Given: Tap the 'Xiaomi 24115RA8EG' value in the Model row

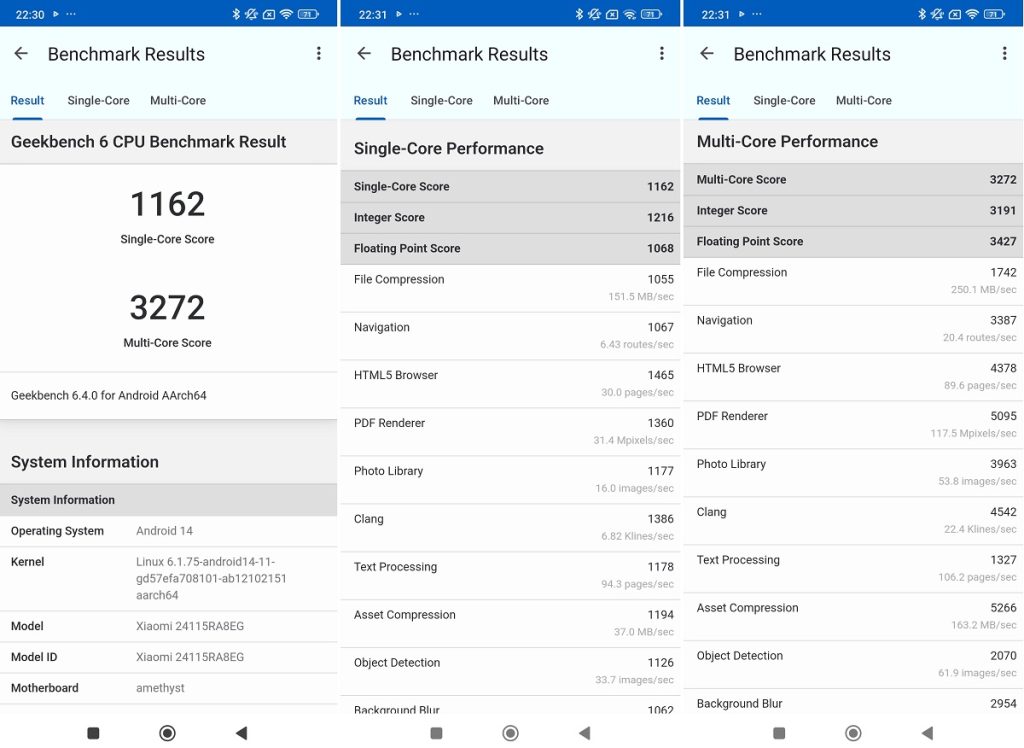Looking at the screenshot, I should point(190,626).
